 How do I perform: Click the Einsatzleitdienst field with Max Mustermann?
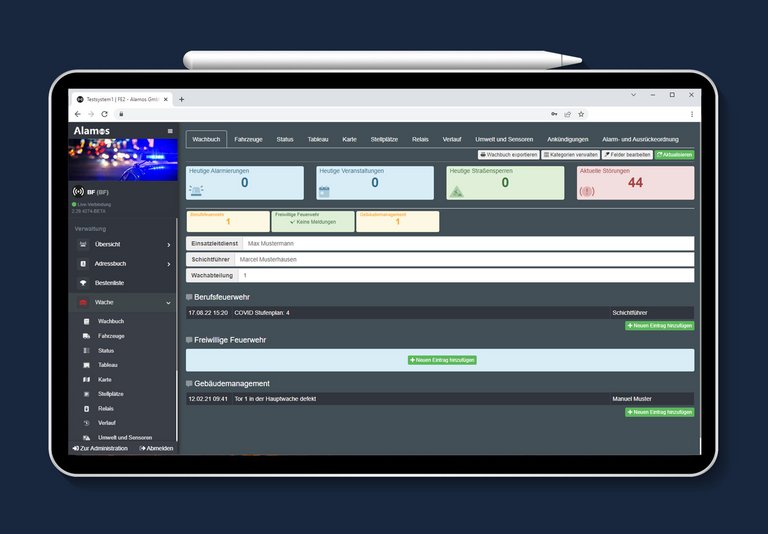(x=467, y=243)
